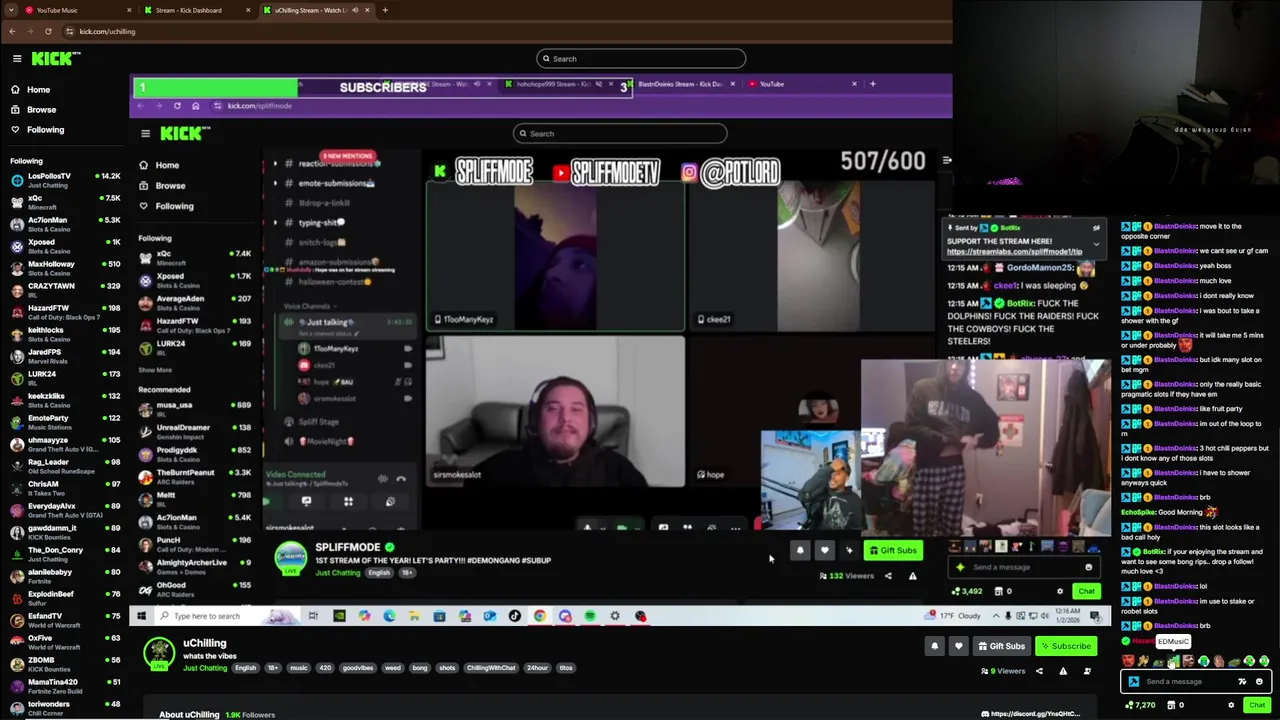
Task: Click the 507/600 goal counter overlay
Action: (883, 161)
